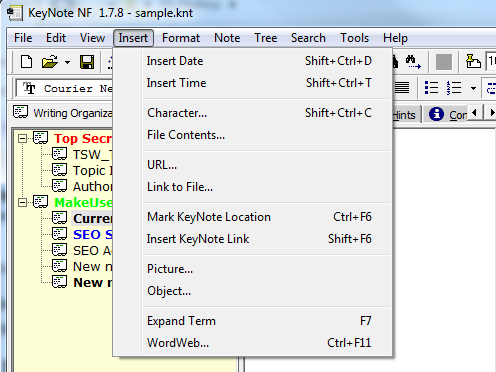The image size is (496, 372).
Task: Select the bold Current tree node
Action: (x=92, y=218)
